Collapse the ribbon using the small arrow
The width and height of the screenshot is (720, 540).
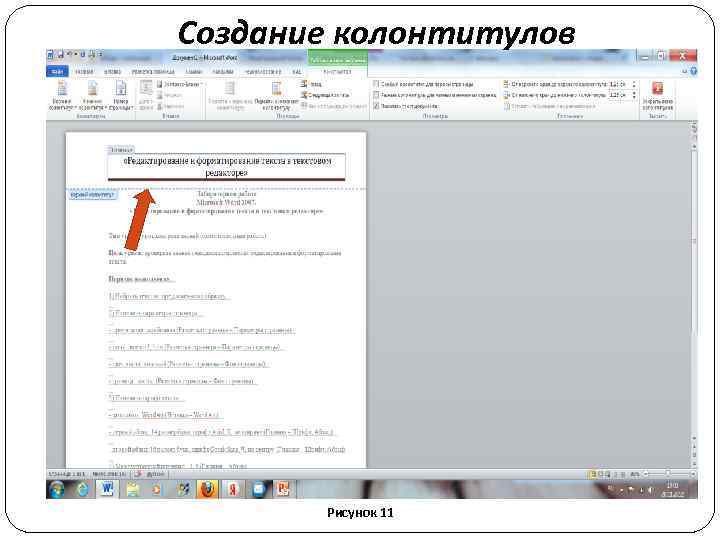tap(685, 71)
